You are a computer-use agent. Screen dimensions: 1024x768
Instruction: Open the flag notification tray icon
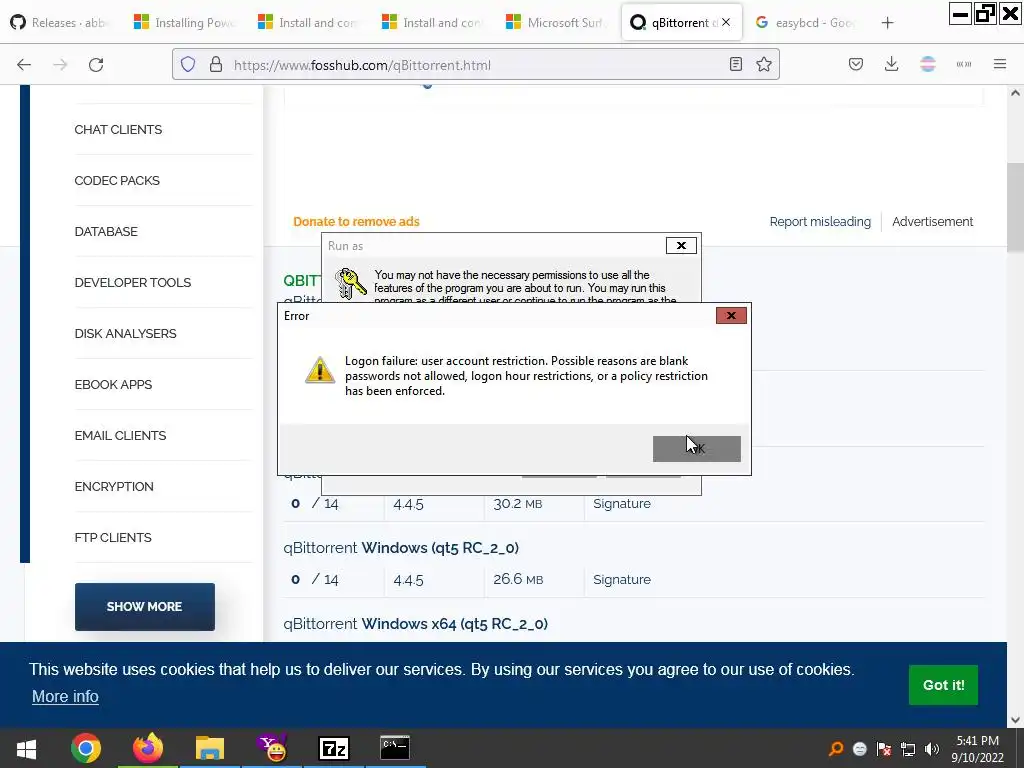[884, 749]
